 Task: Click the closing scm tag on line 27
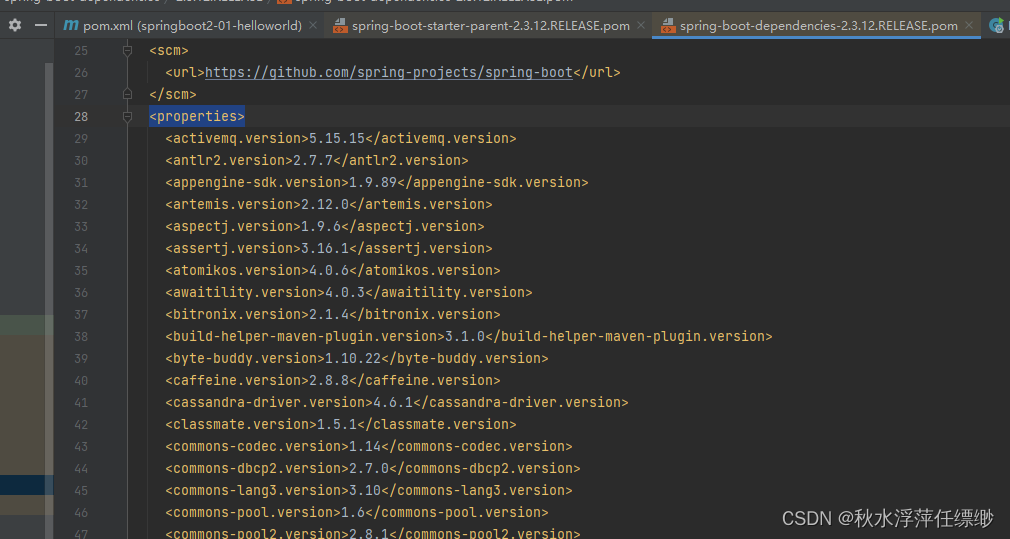(173, 94)
